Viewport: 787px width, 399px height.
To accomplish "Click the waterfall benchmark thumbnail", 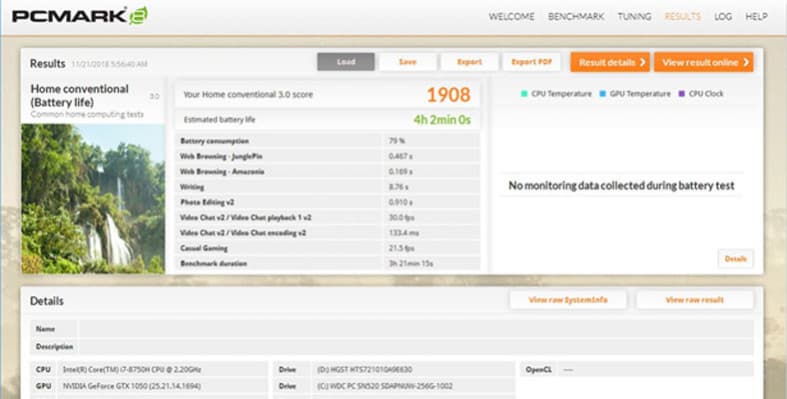I will point(93,199).
